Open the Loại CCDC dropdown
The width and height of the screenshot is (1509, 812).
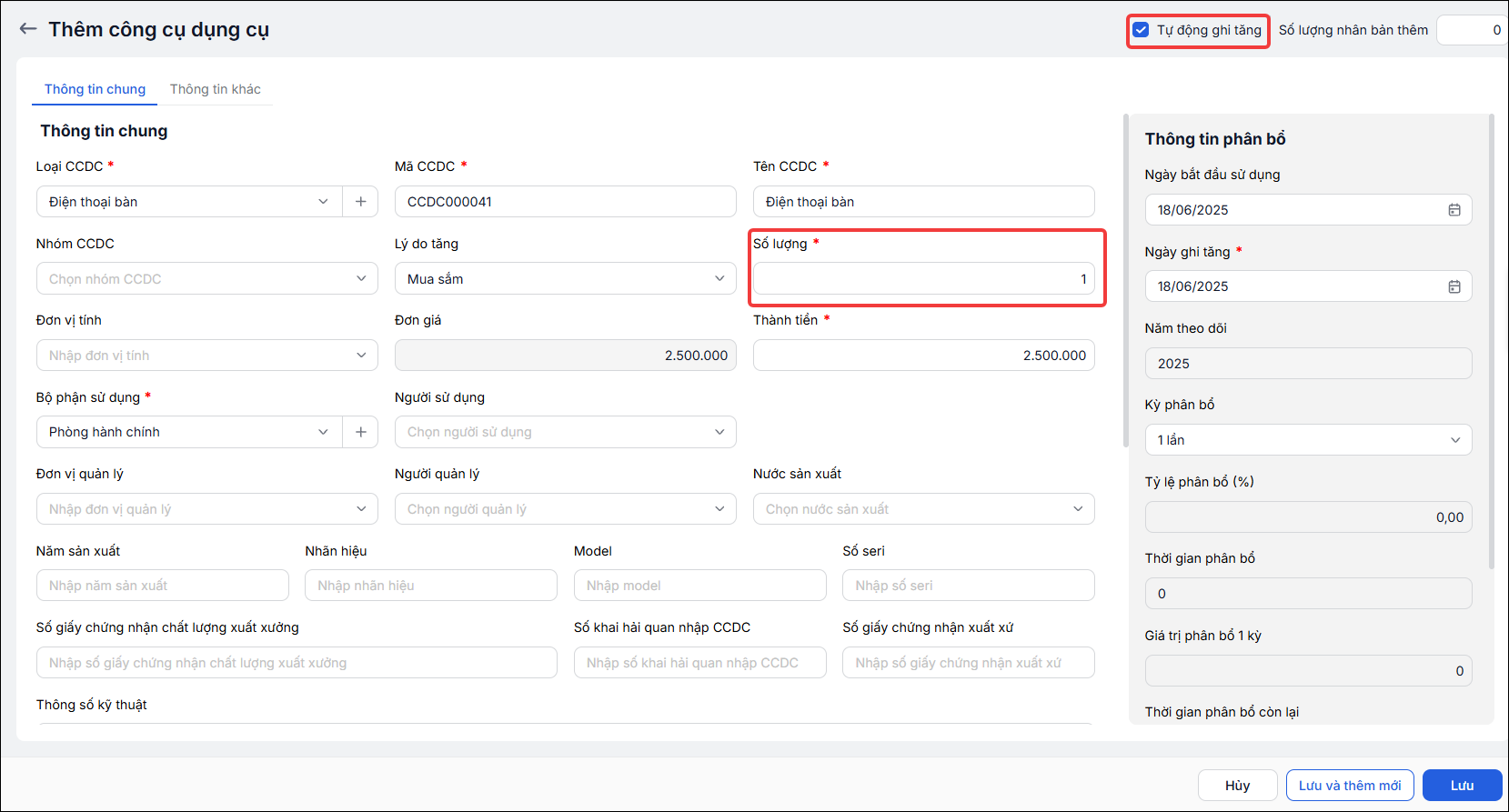pos(189,202)
